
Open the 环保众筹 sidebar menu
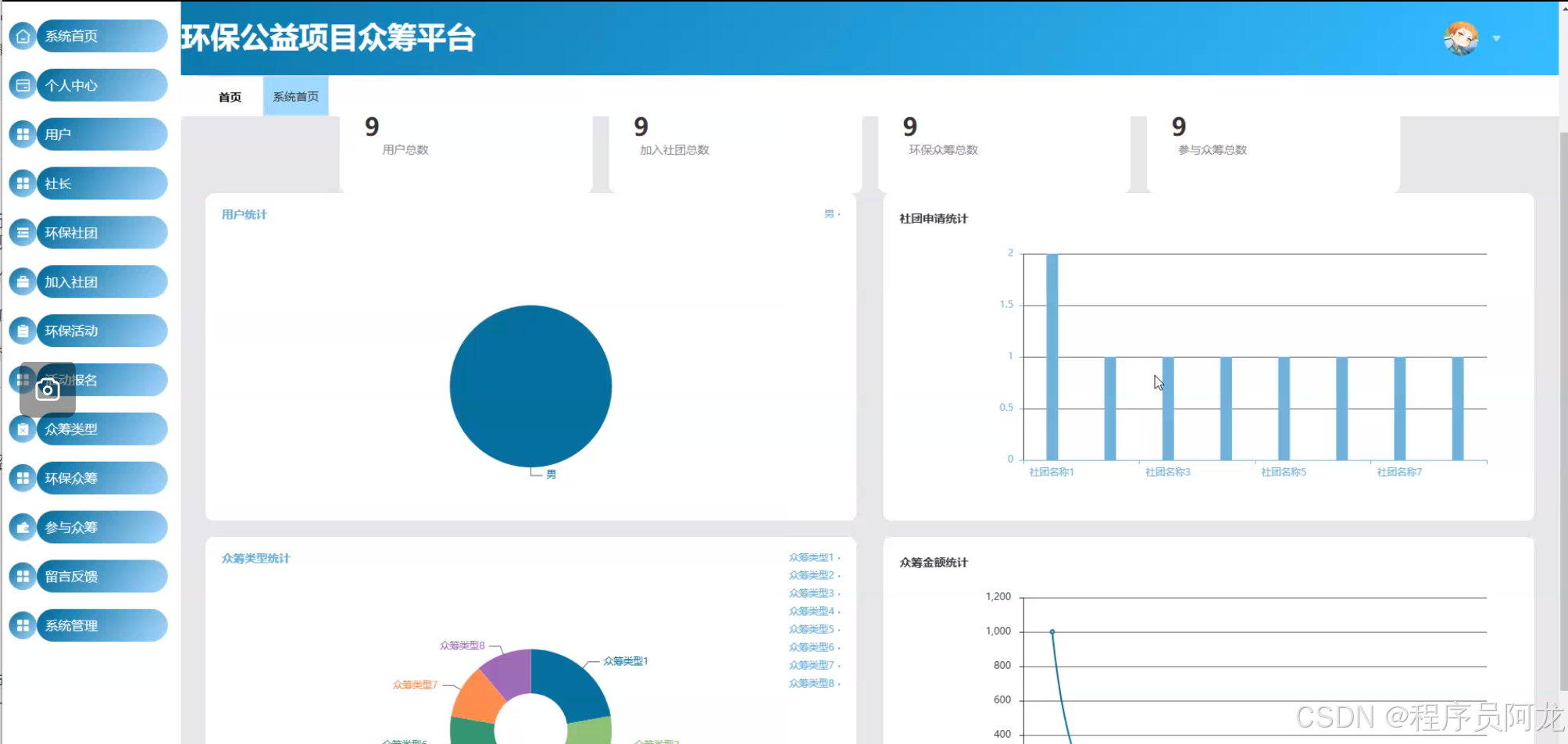[102, 478]
